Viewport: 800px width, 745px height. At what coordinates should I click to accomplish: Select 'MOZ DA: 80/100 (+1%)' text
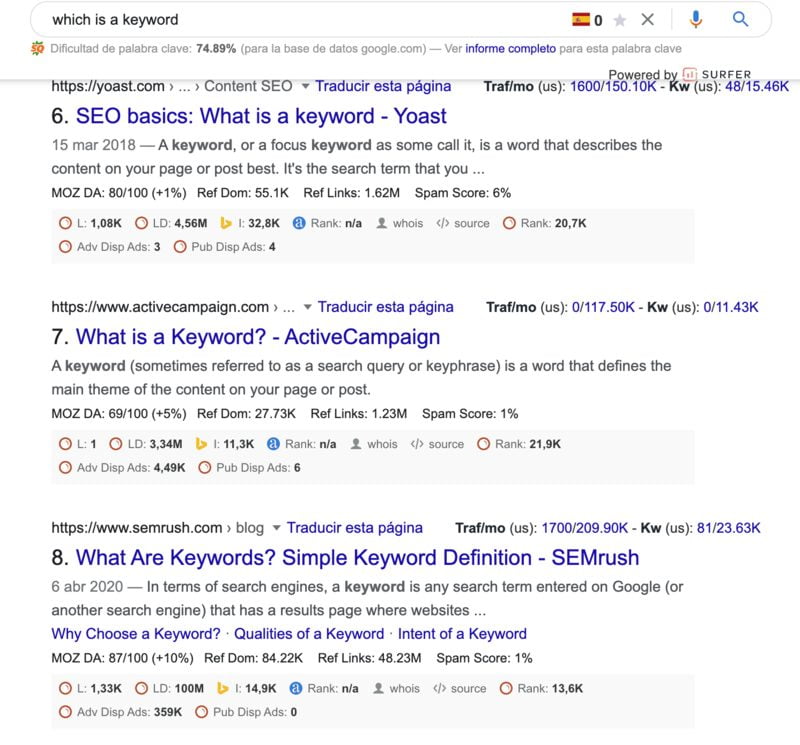[119, 193]
